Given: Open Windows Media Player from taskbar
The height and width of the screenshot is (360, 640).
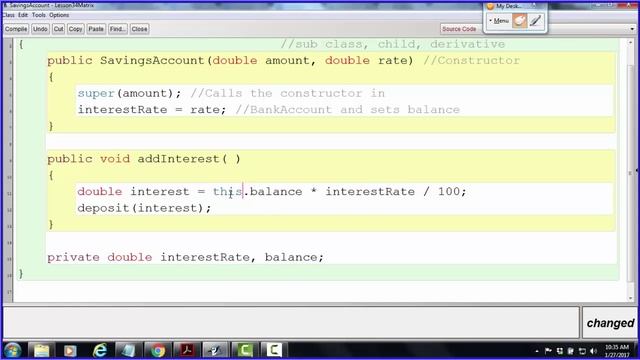Looking at the screenshot, I should point(70,350).
